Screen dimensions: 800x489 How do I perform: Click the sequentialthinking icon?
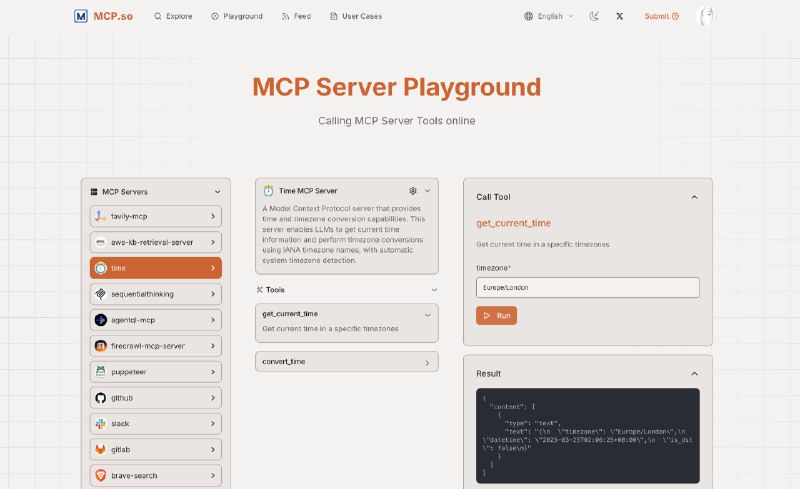101,294
